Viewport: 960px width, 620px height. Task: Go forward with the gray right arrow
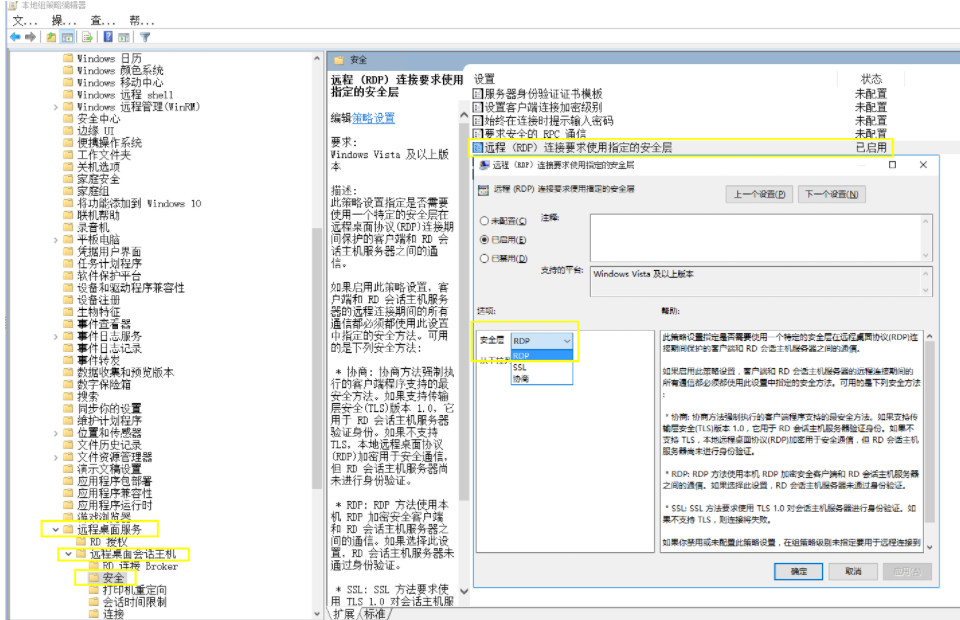click(x=30, y=37)
